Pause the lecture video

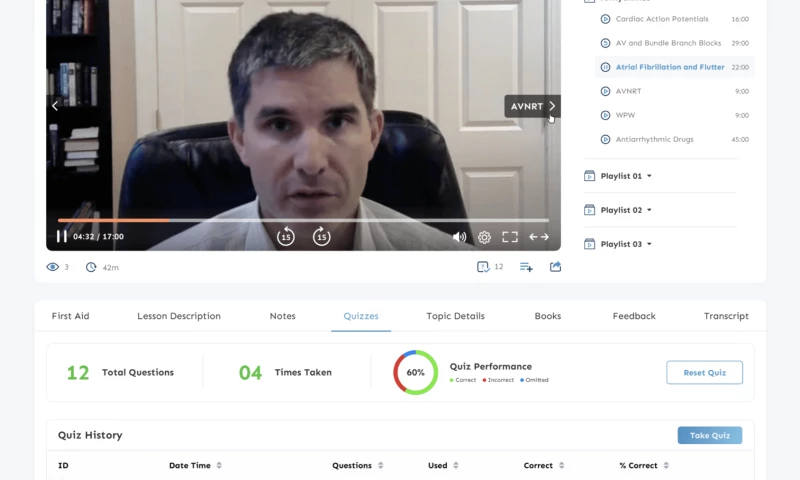(x=62, y=236)
